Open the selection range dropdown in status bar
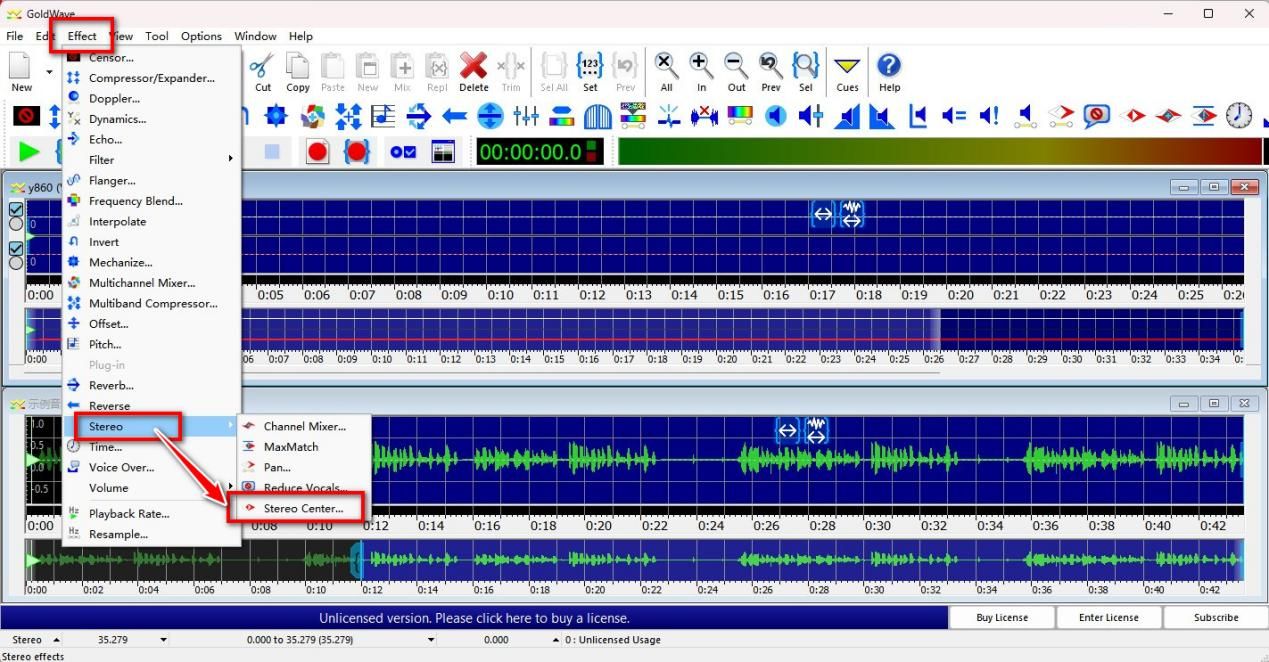The image size is (1269, 662). pos(432,640)
